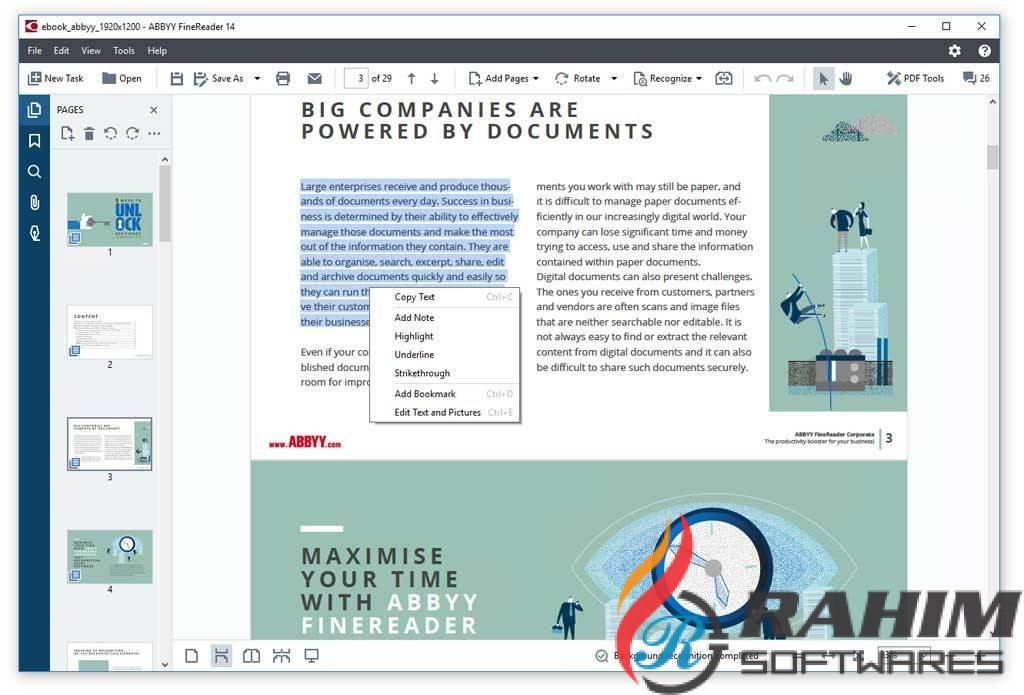
Task: Delete the selected page with the trash icon
Action: pyautogui.click(x=89, y=133)
